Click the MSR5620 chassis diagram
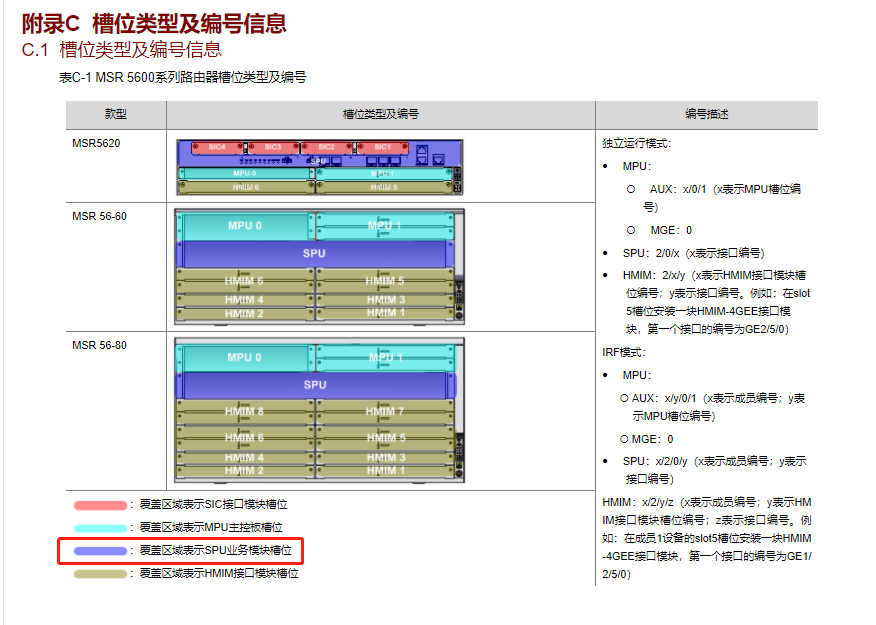 coord(320,167)
